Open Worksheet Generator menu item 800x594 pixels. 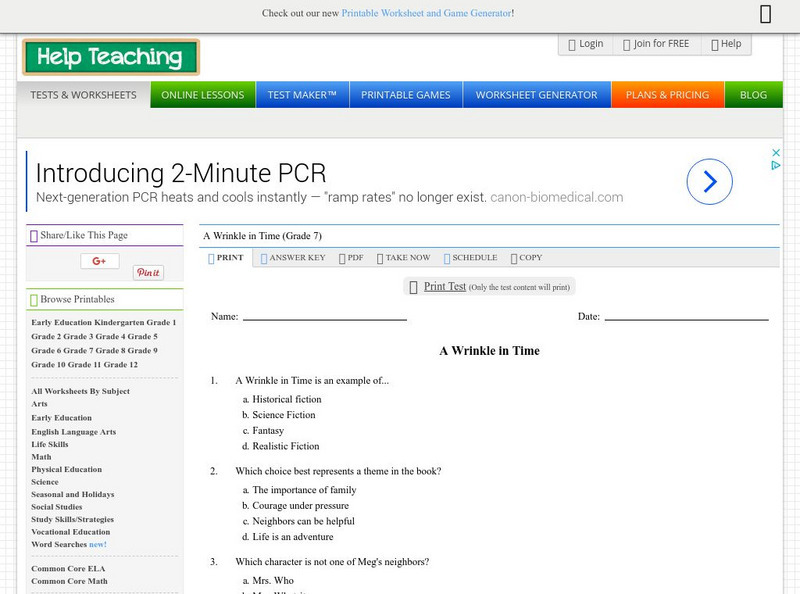pyautogui.click(x=536, y=95)
